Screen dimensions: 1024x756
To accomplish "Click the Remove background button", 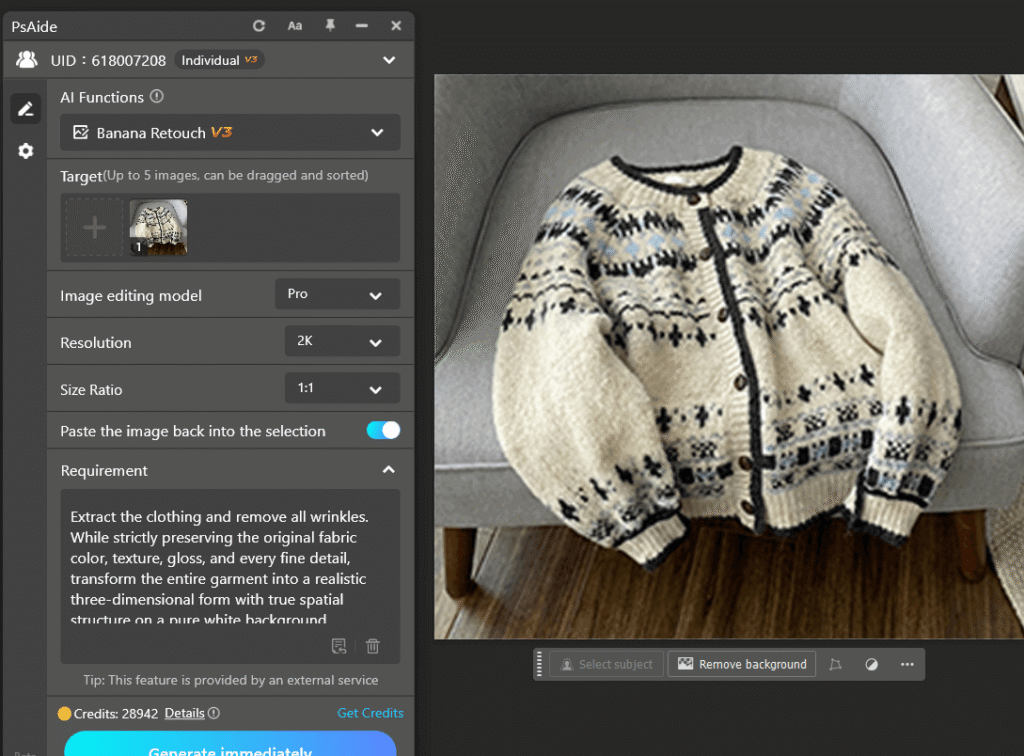I will 742,664.
